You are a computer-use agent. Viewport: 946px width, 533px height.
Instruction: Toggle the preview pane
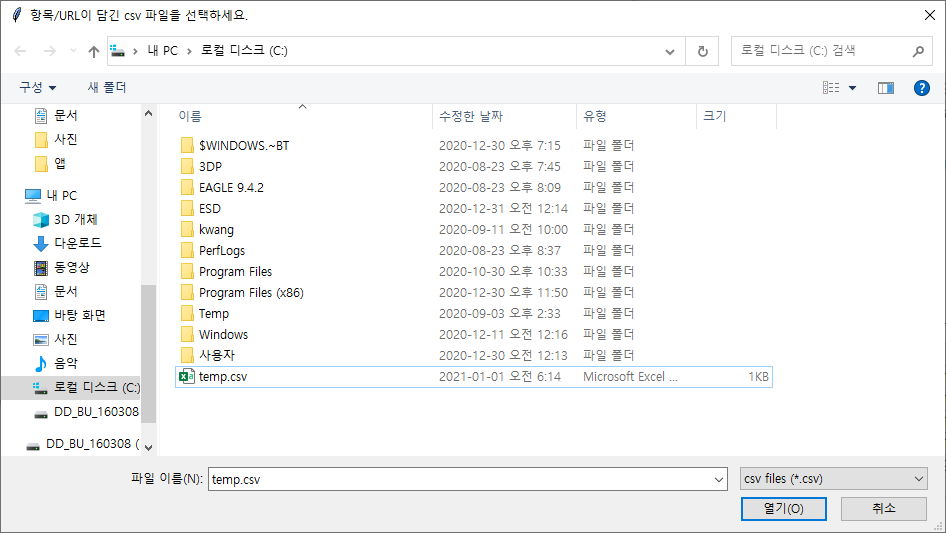[x=886, y=88]
